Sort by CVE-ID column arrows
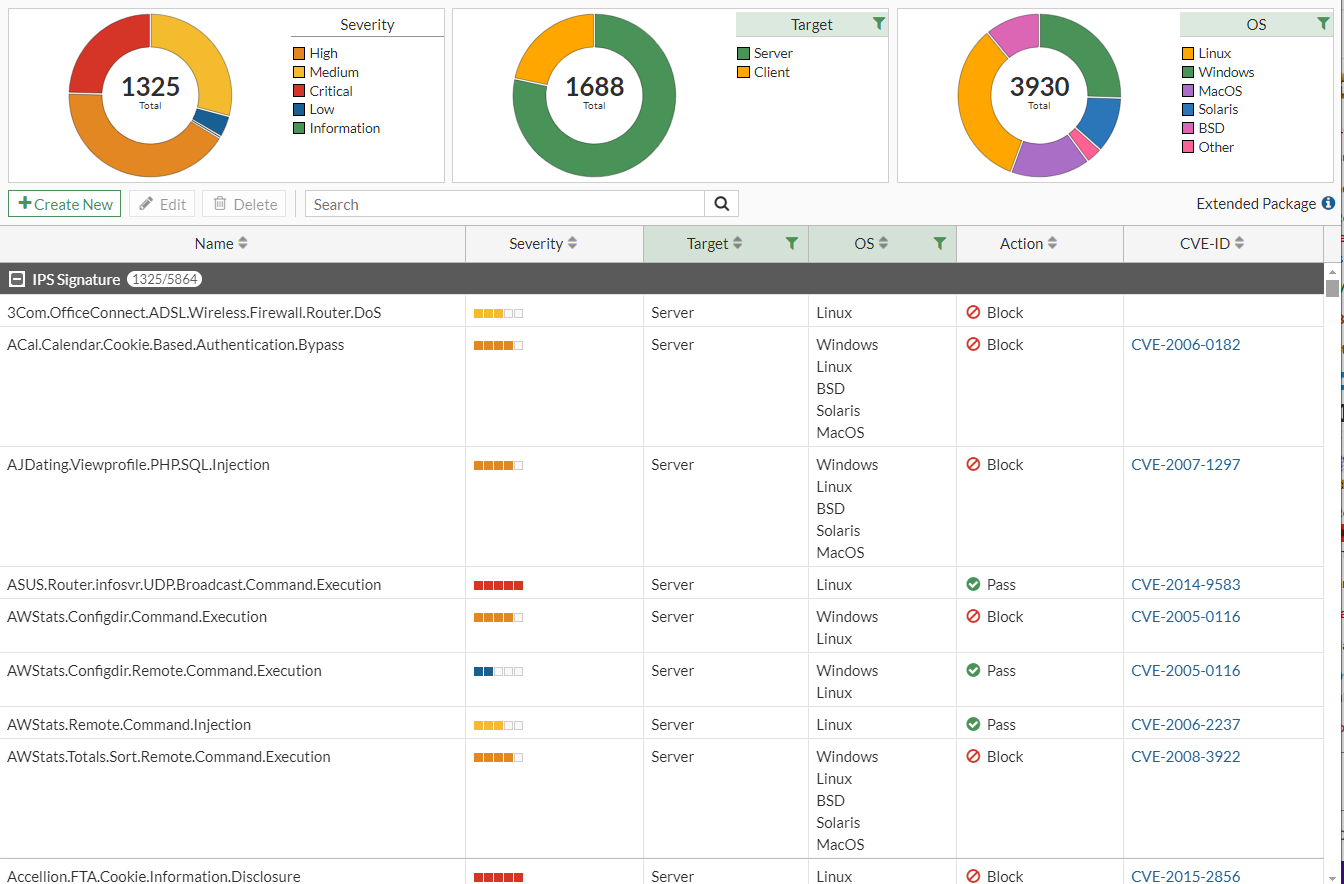The image size is (1344, 884). click(1239, 243)
